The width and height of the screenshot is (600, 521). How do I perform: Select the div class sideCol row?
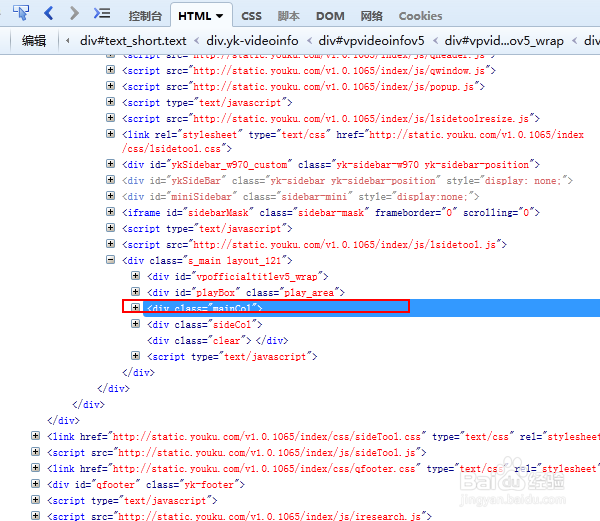coord(205,325)
